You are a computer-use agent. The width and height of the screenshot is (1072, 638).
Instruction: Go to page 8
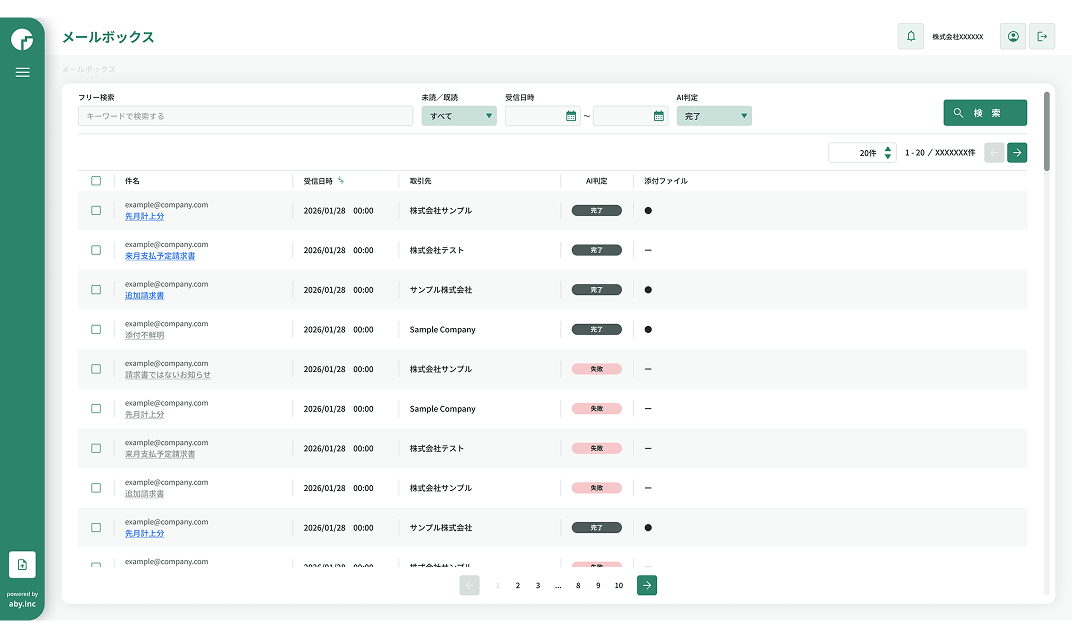click(x=578, y=585)
